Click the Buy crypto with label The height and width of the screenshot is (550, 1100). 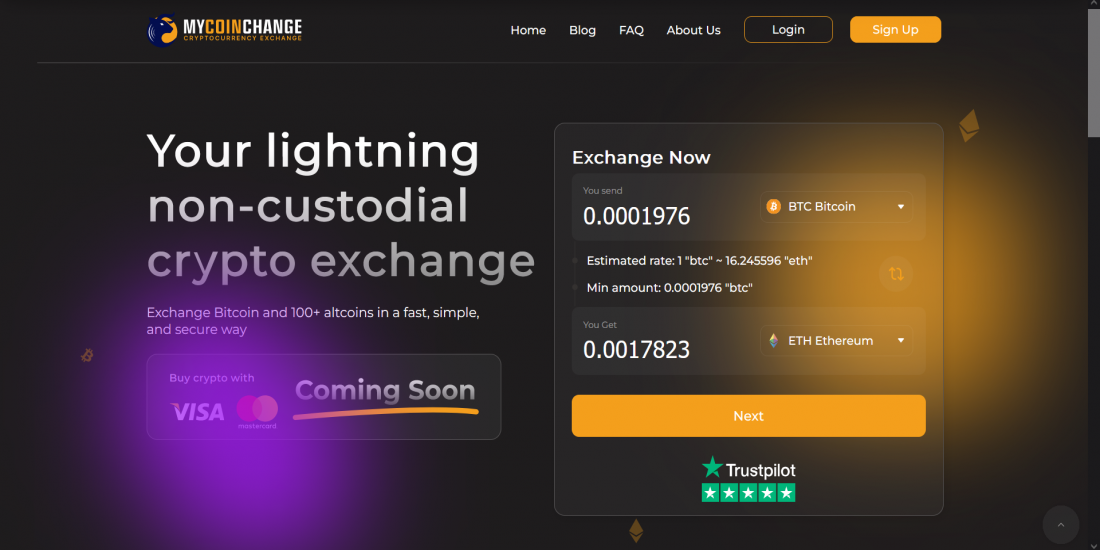point(212,378)
